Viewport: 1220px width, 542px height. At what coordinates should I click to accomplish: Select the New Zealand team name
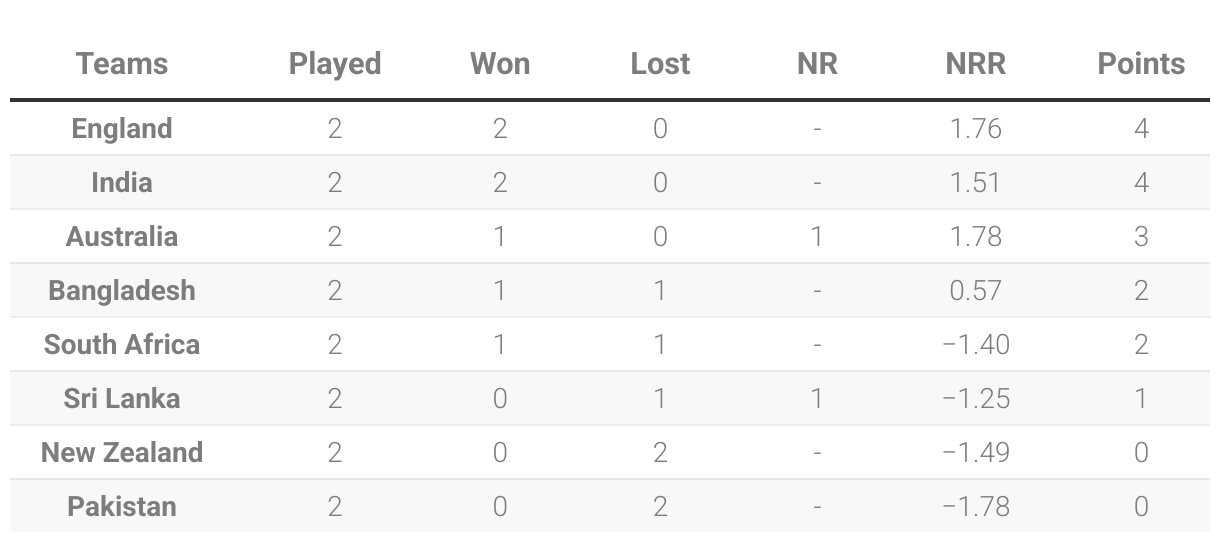(122, 453)
